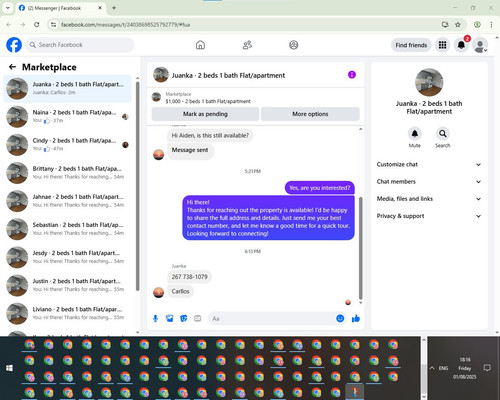Click the Hi Aiden, is this still available? message
500x400 pixels.
tap(210, 135)
